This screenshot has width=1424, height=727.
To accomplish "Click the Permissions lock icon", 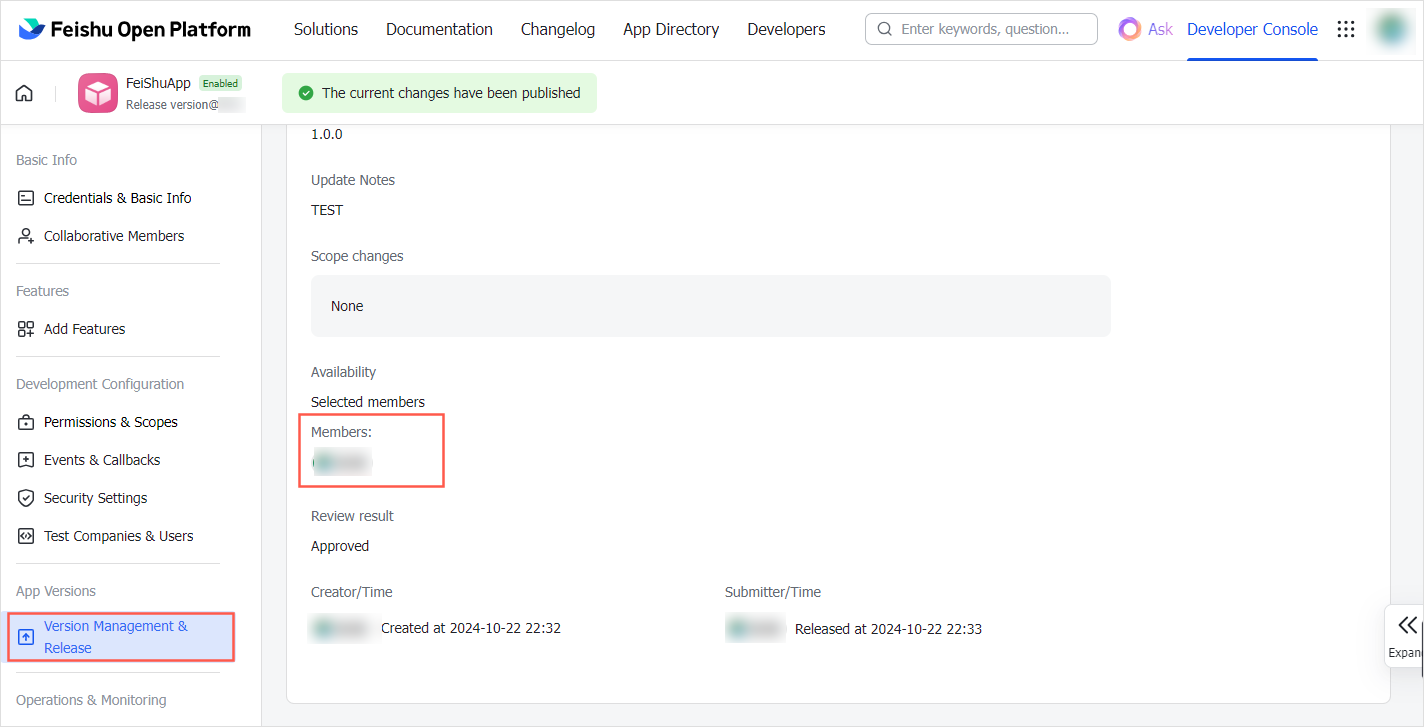I will 26,422.
